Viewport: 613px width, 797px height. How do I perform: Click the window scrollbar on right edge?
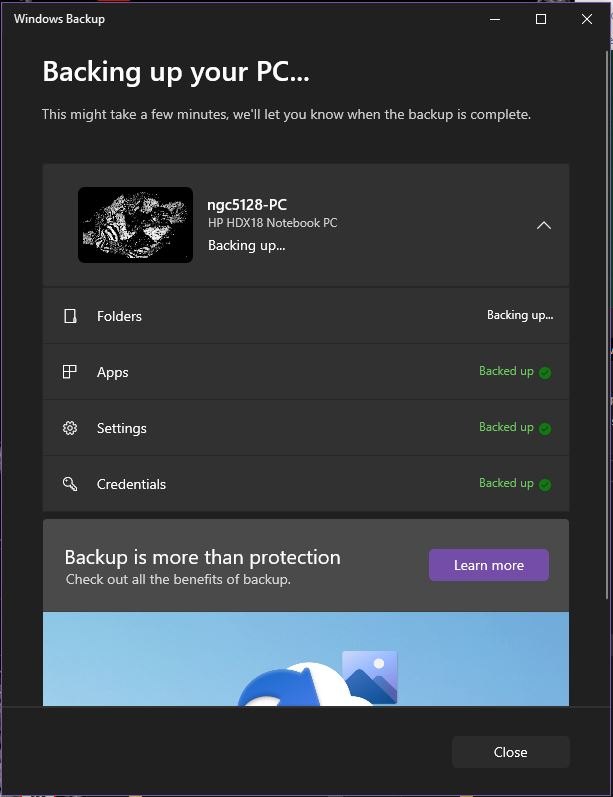607,325
